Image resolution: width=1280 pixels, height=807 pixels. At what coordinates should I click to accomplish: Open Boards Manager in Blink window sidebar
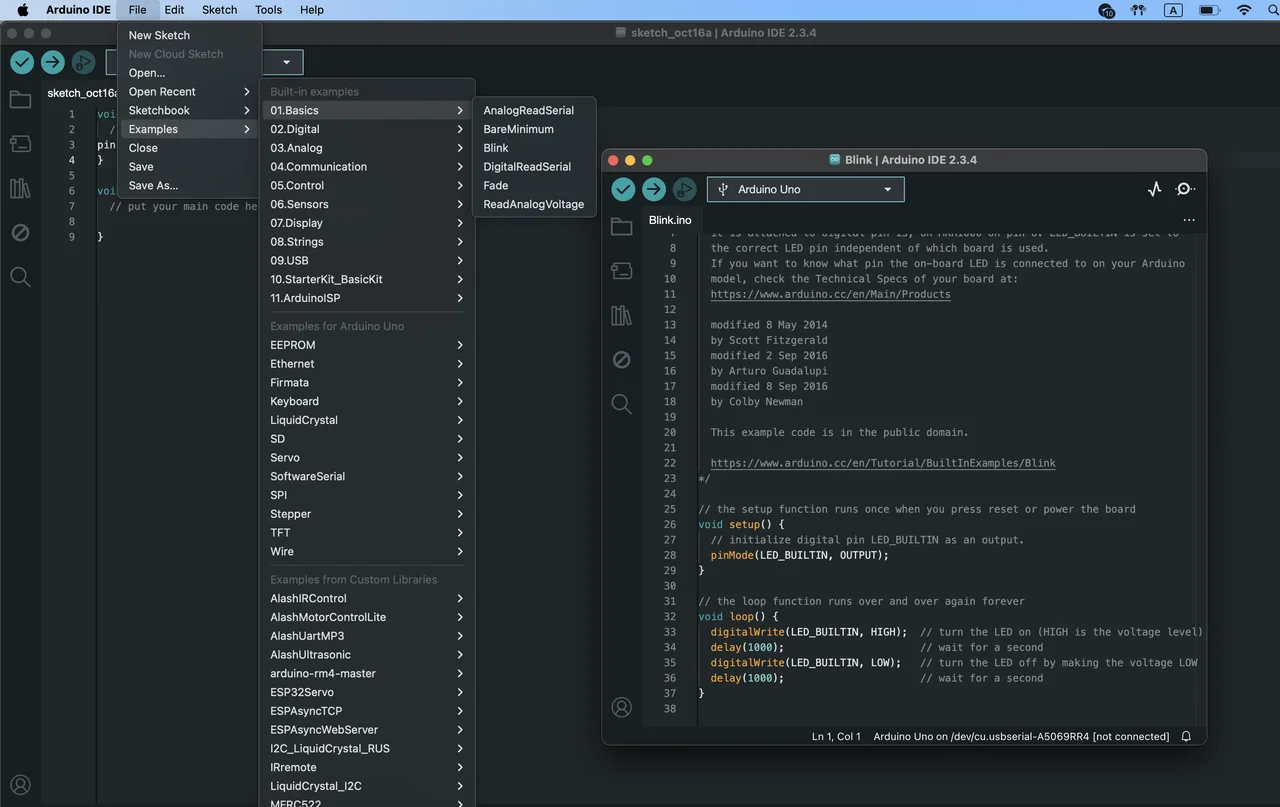621,271
